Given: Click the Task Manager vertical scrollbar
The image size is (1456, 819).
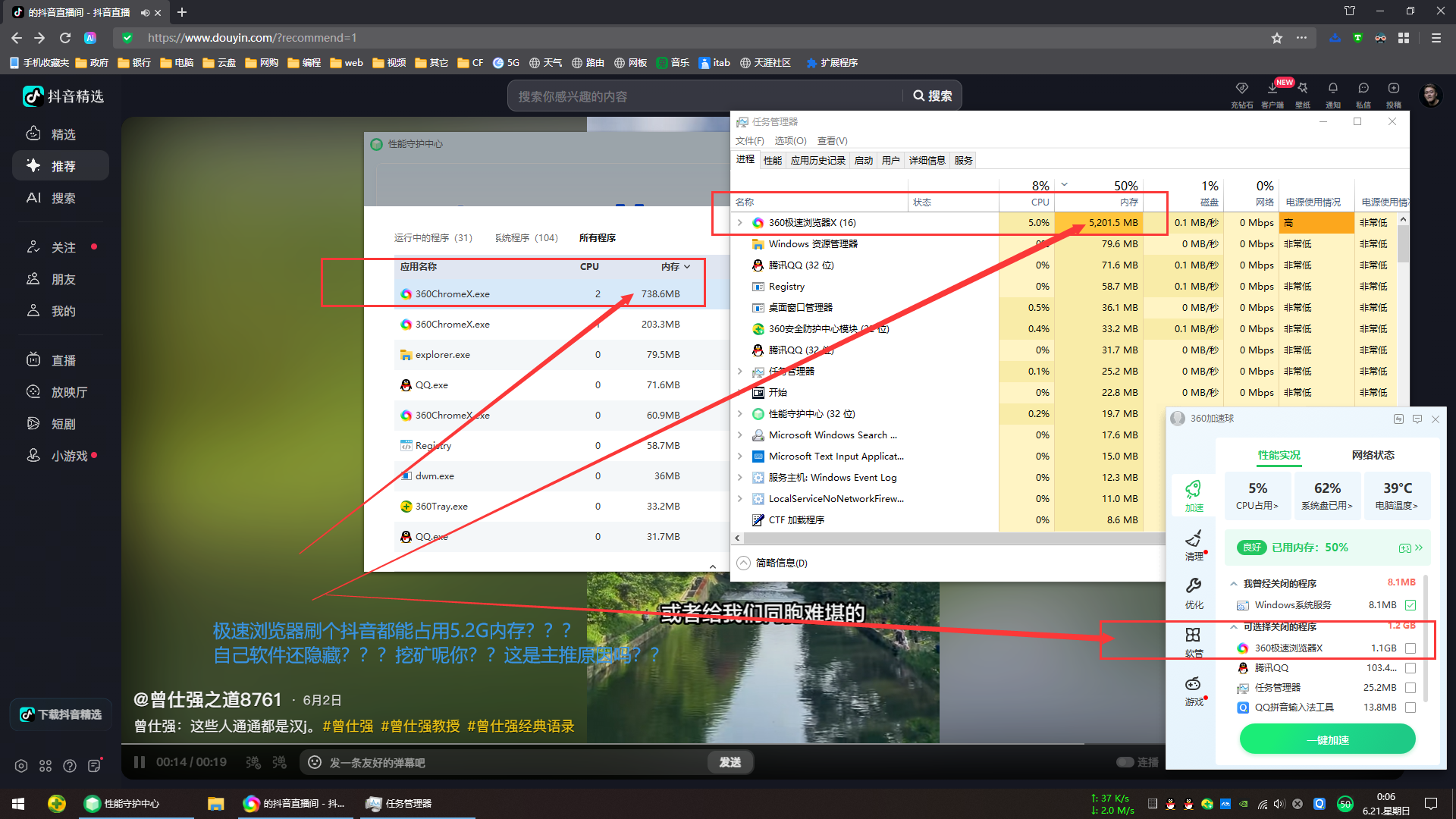Looking at the screenshot, I should tap(1403, 243).
